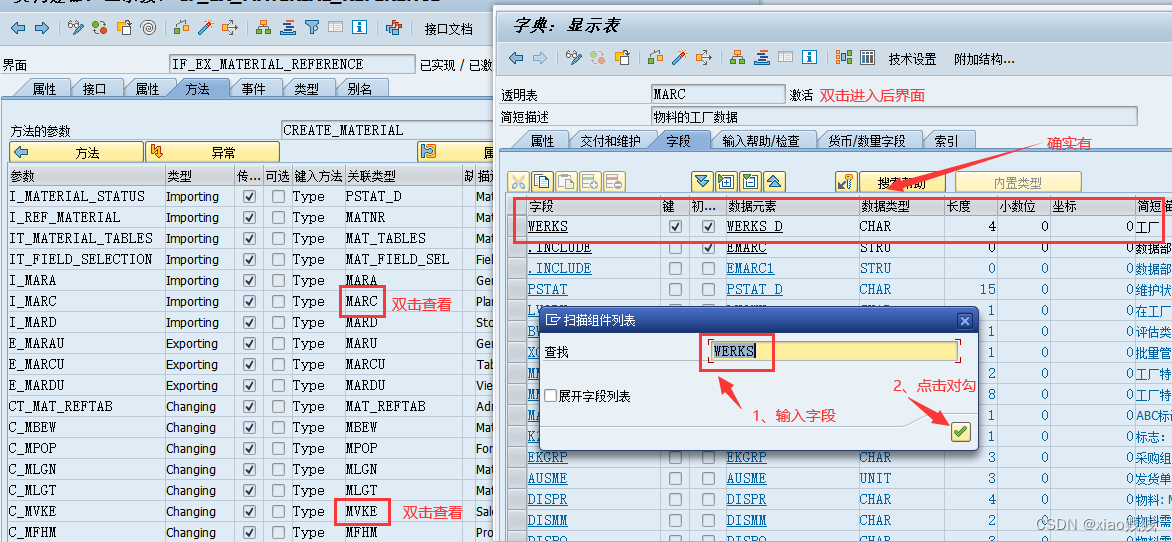Image resolution: width=1172 pixels, height=542 pixels.
Task: Open hierarchy icon in dictionary toolbar
Action: tap(737, 58)
